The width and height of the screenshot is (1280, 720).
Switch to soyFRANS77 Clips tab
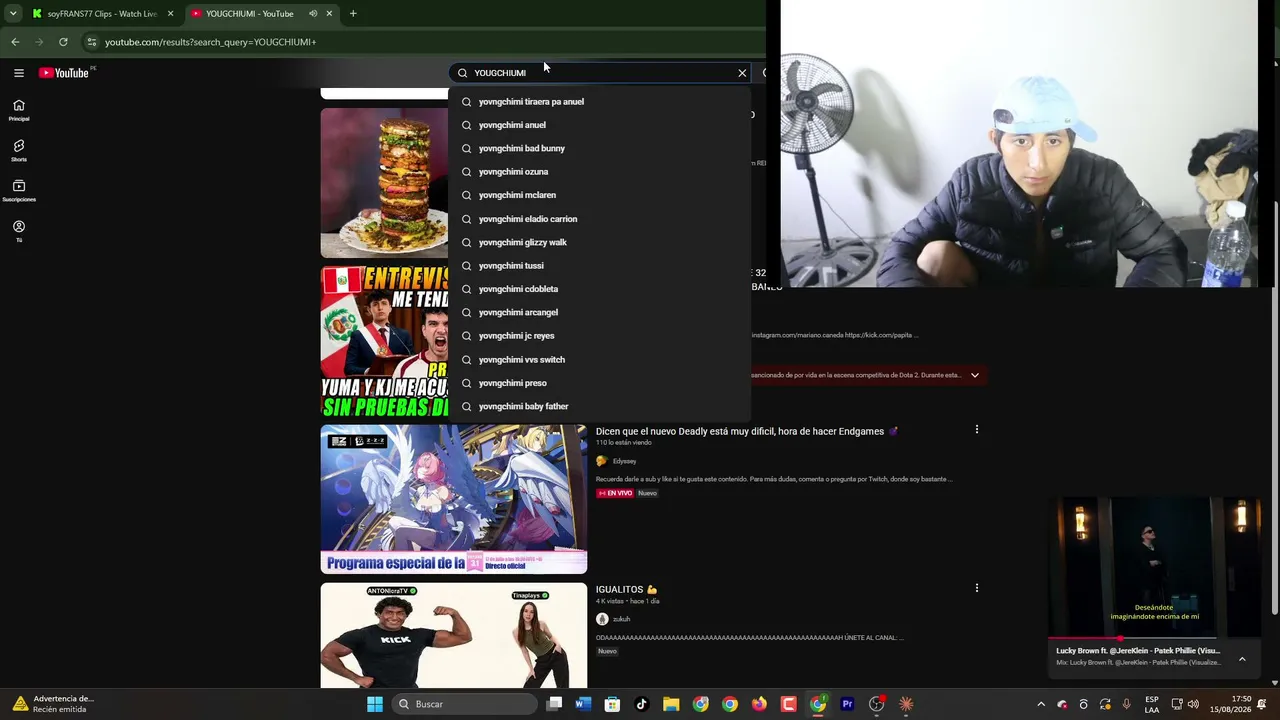click(103, 14)
